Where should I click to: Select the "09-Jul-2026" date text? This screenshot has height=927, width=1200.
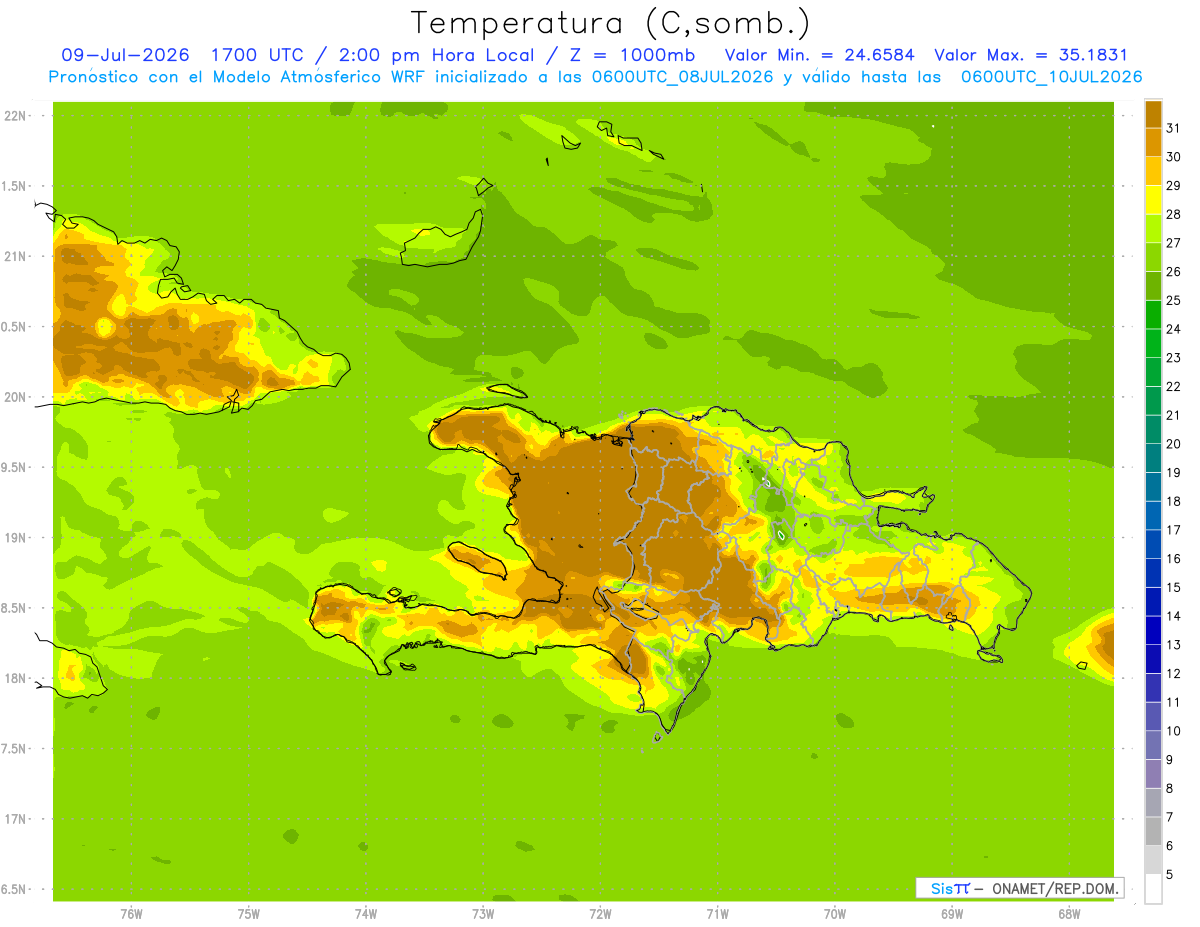(x=125, y=55)
